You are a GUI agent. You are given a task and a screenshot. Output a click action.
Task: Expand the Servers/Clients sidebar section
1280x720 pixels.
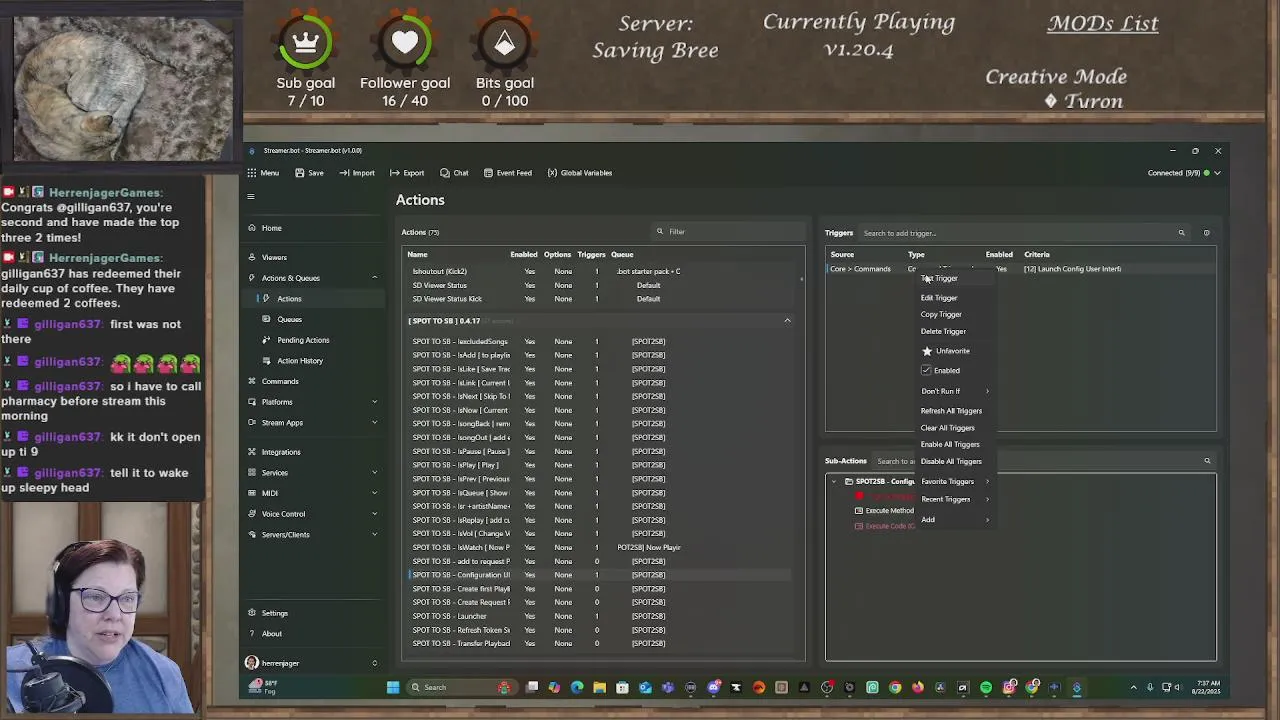click(x=374, y=534)
